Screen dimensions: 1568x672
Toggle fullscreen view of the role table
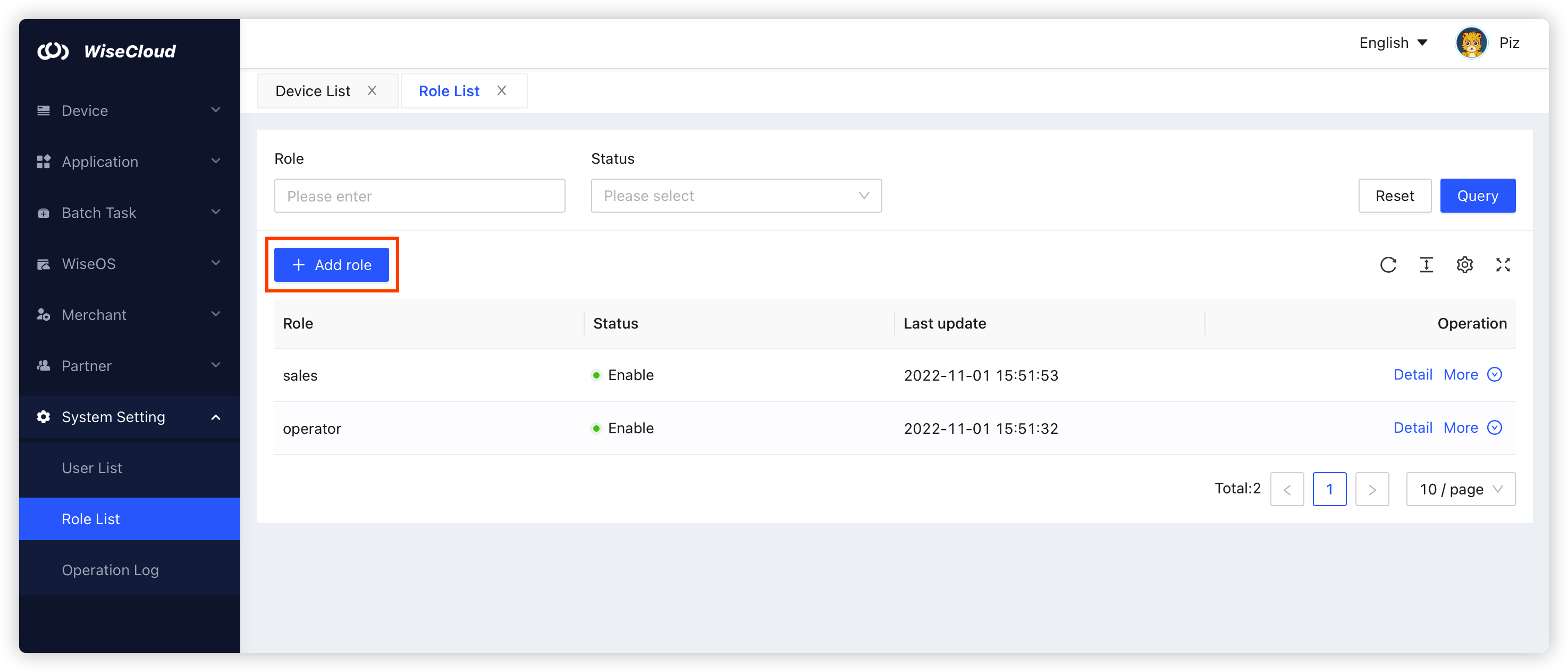click(1502, 265)
